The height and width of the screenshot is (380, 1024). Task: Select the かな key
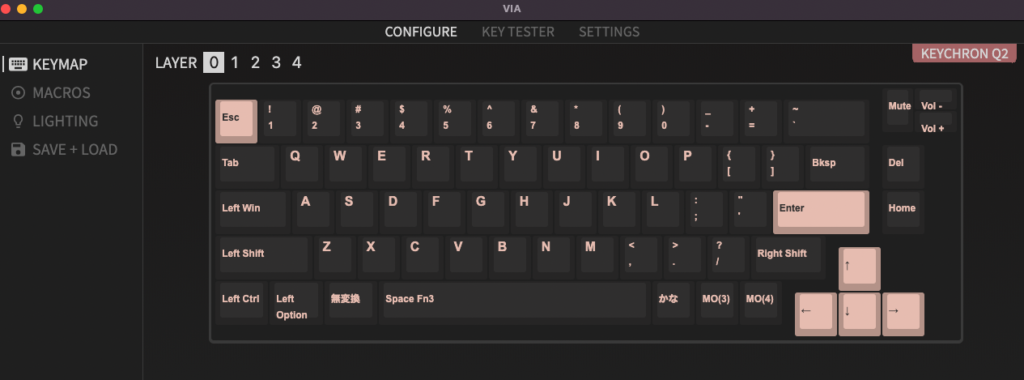point(673,302)
